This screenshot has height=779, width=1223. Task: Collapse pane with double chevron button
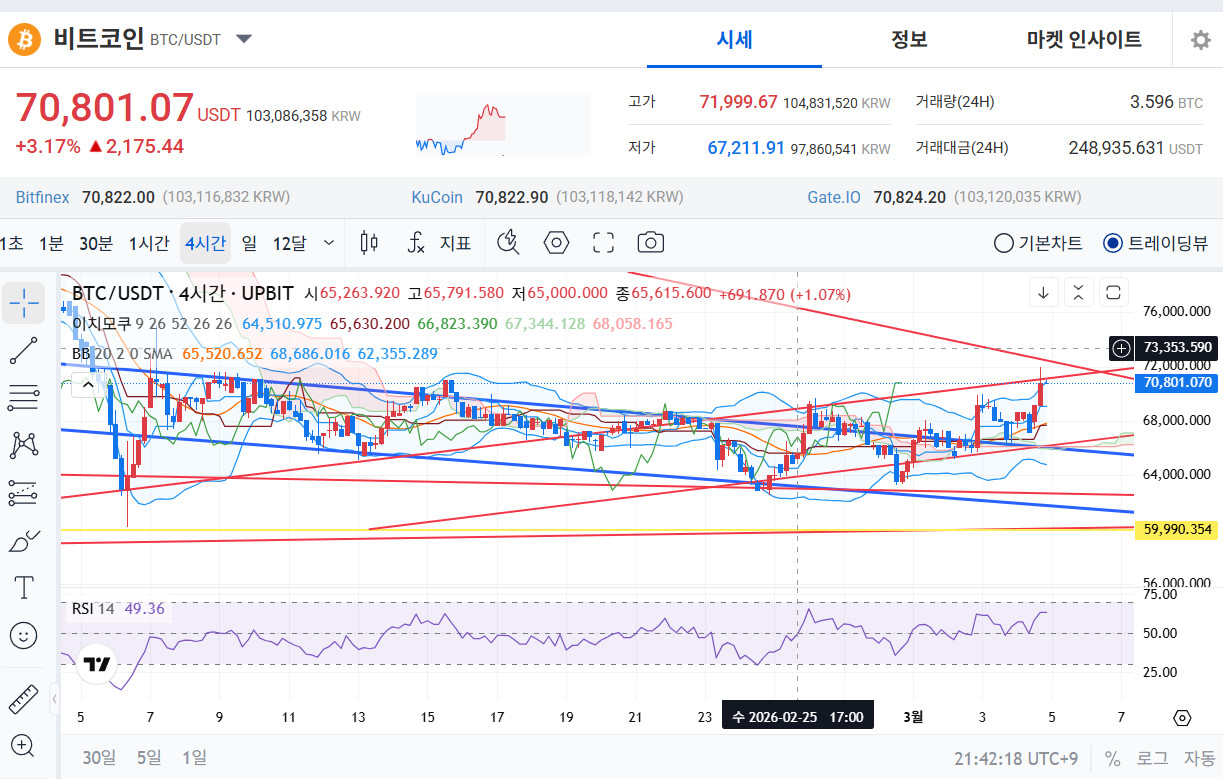pos(1078,293)
